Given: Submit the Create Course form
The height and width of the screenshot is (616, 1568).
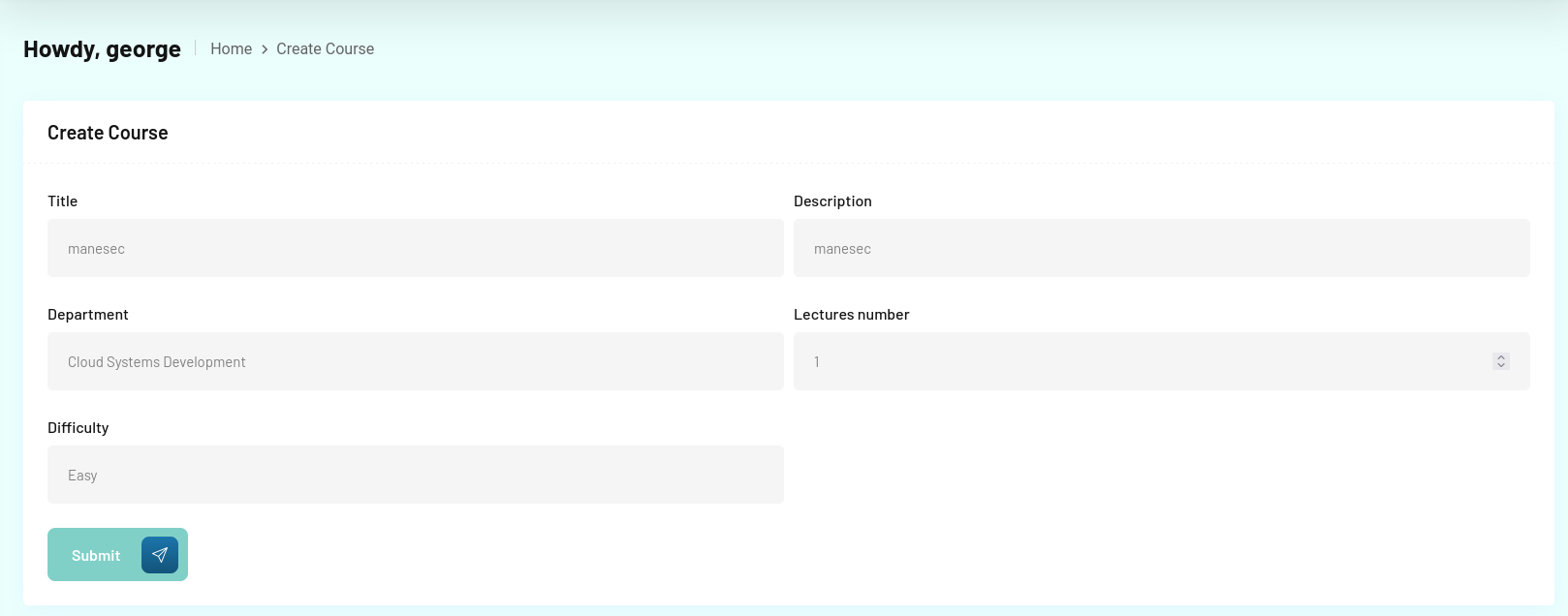Looking at the screenshot, I should pyautogui.click(x=117, y=555).
